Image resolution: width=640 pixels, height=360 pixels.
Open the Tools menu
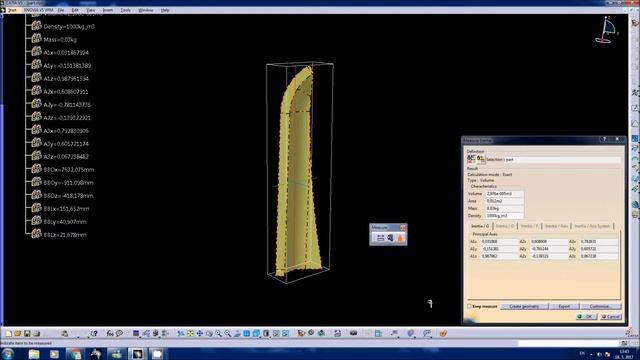[x=126, y=10]
